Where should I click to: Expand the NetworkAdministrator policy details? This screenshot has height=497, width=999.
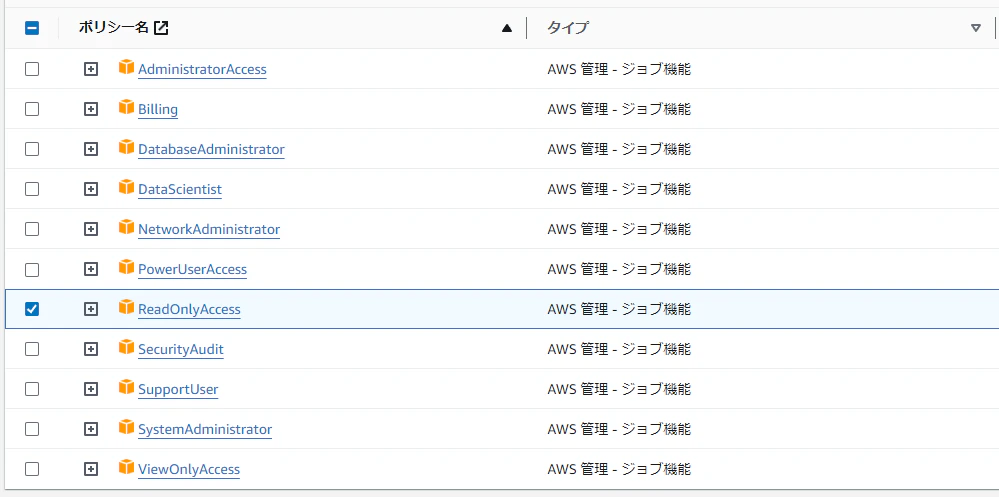91,229
